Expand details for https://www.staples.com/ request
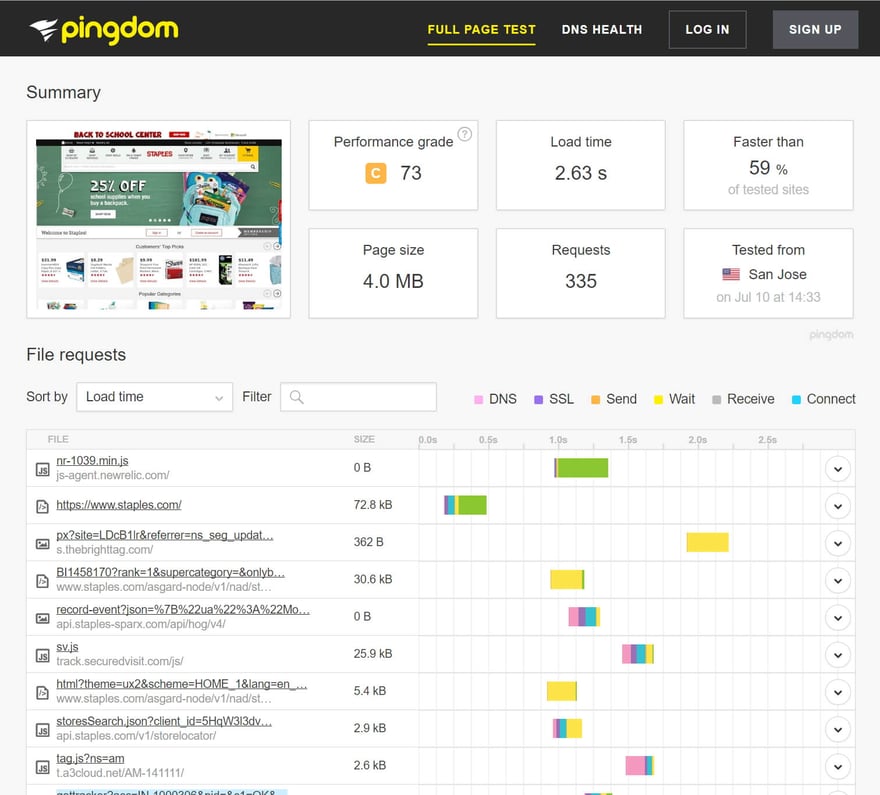Image resolution: width=880 pixels, height=795 pixels. coord(838,506)
